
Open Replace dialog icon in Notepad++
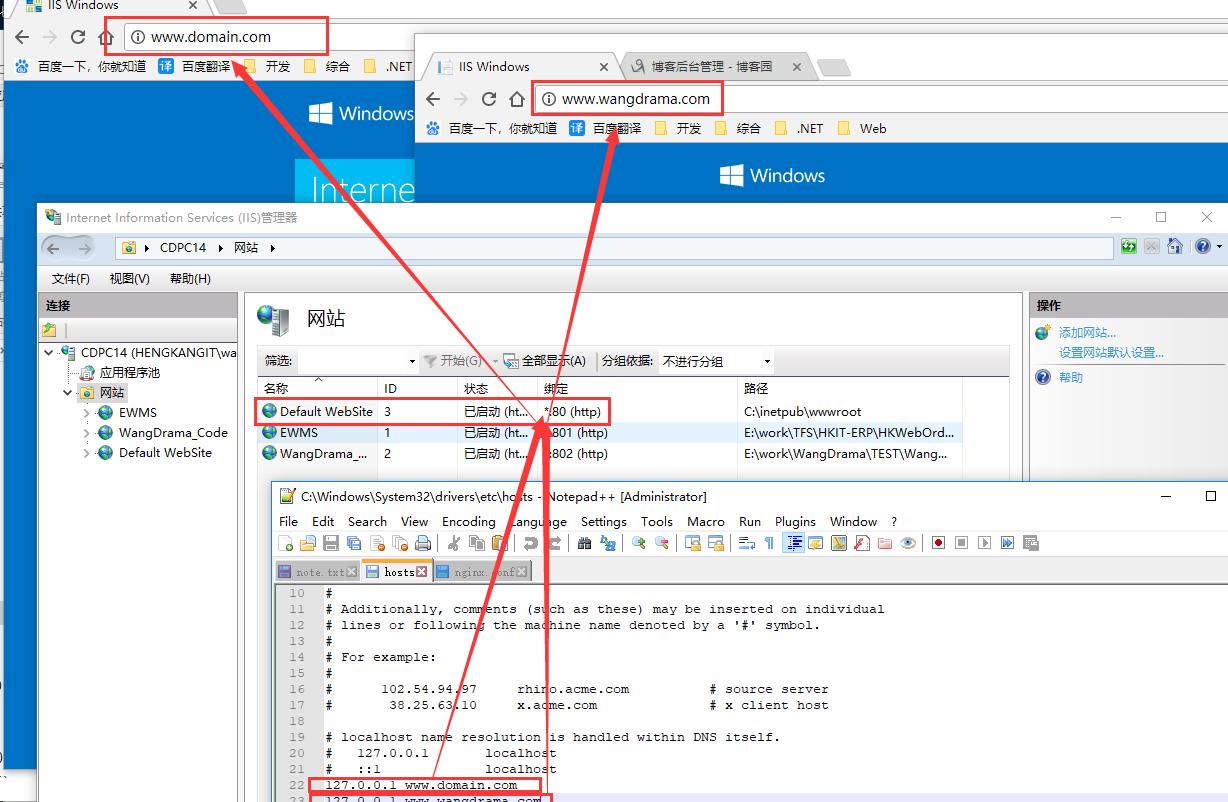pyautogui.click(x=607, y=543)
